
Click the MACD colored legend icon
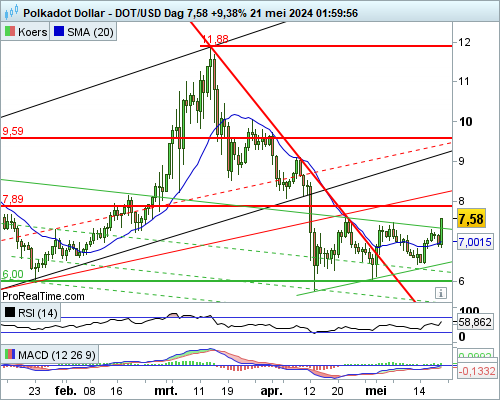[10, 354]
